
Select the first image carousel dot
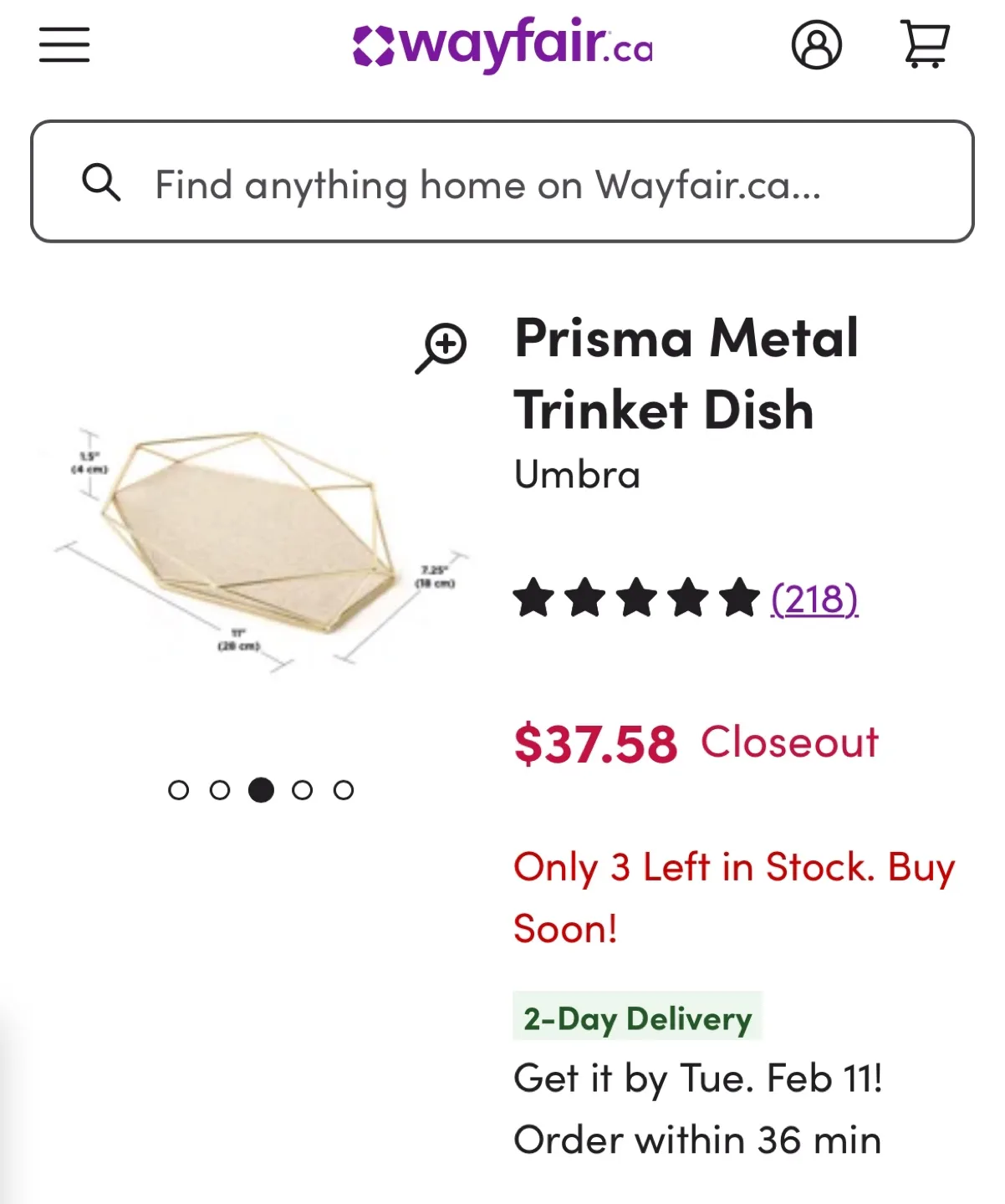coord(178,790)
